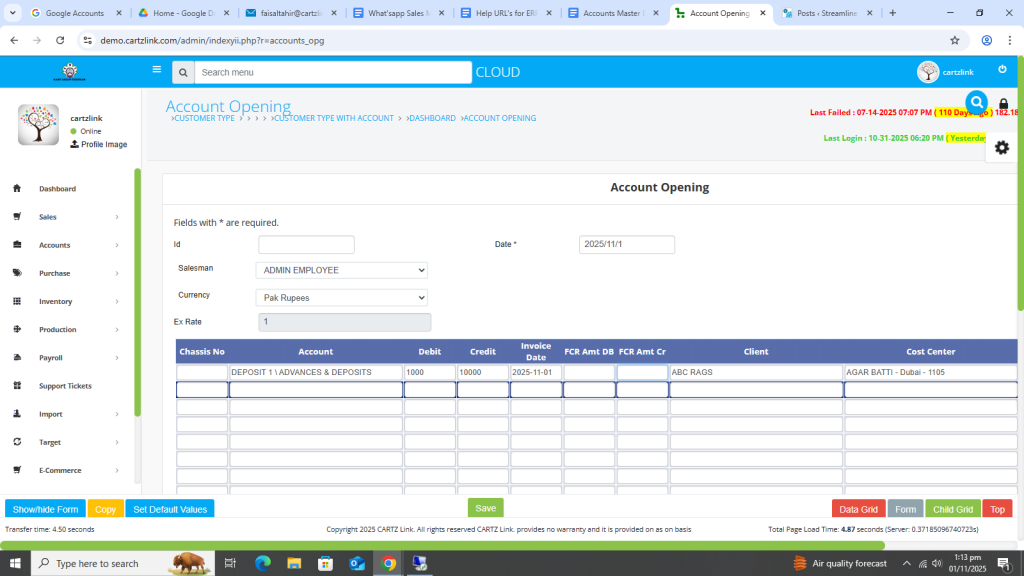Open Dashboard from the sidebar

click(57, 189)
